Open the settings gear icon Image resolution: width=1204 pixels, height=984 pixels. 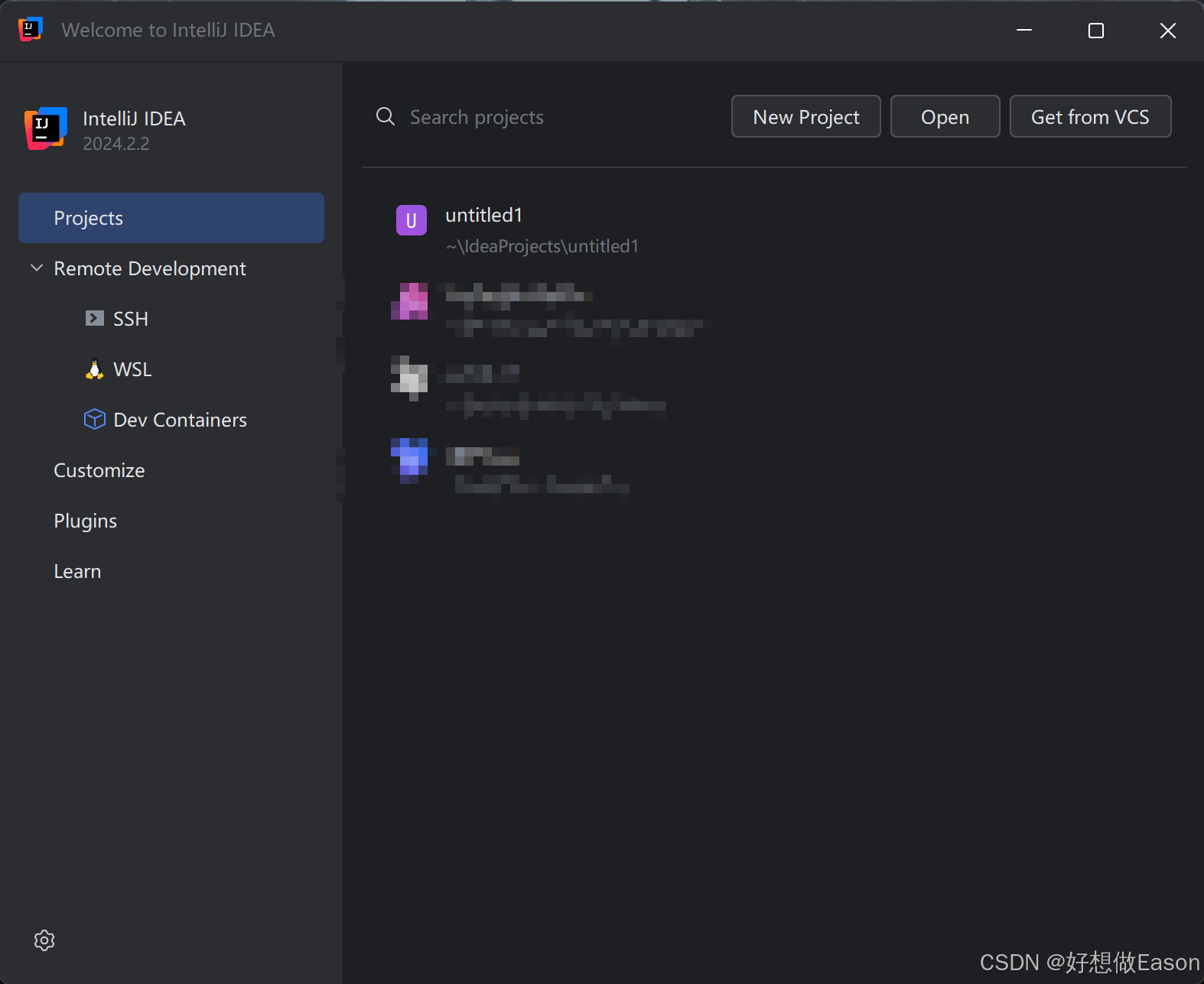(x=44, y=940)
